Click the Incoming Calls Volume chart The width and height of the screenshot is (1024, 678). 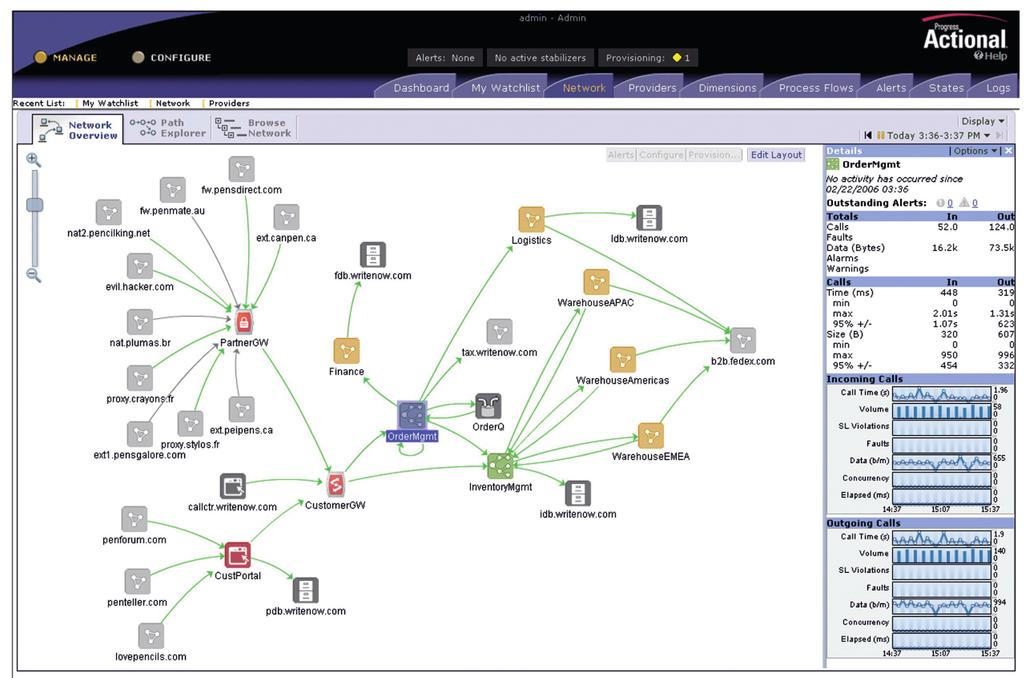[941, 410]
